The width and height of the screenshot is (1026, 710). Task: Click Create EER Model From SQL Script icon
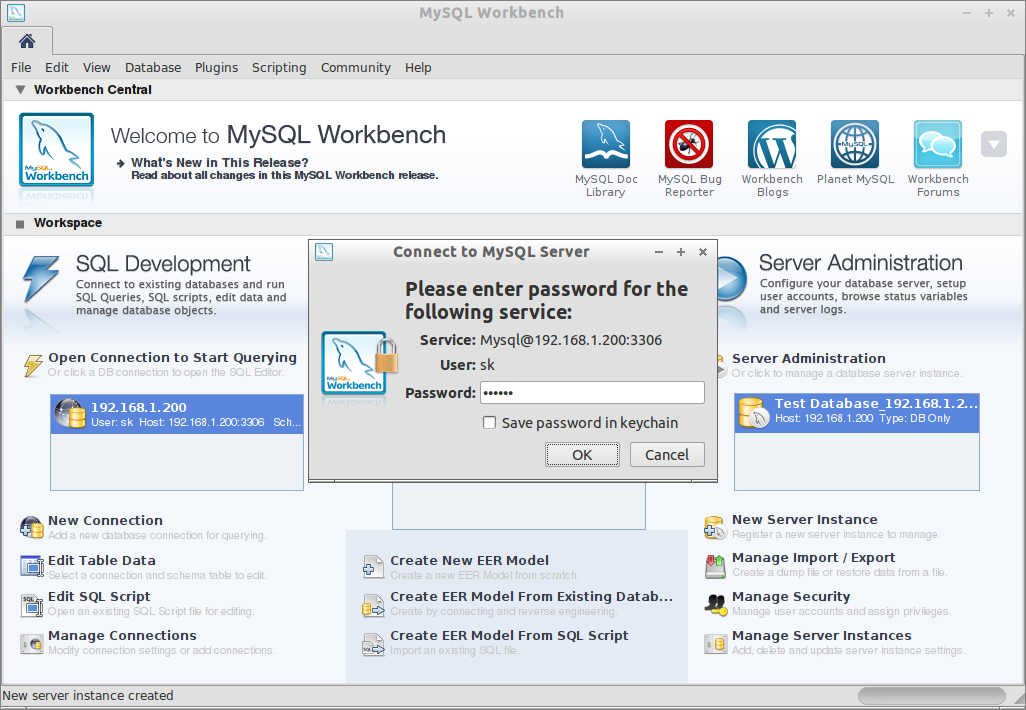coord(373,644)
